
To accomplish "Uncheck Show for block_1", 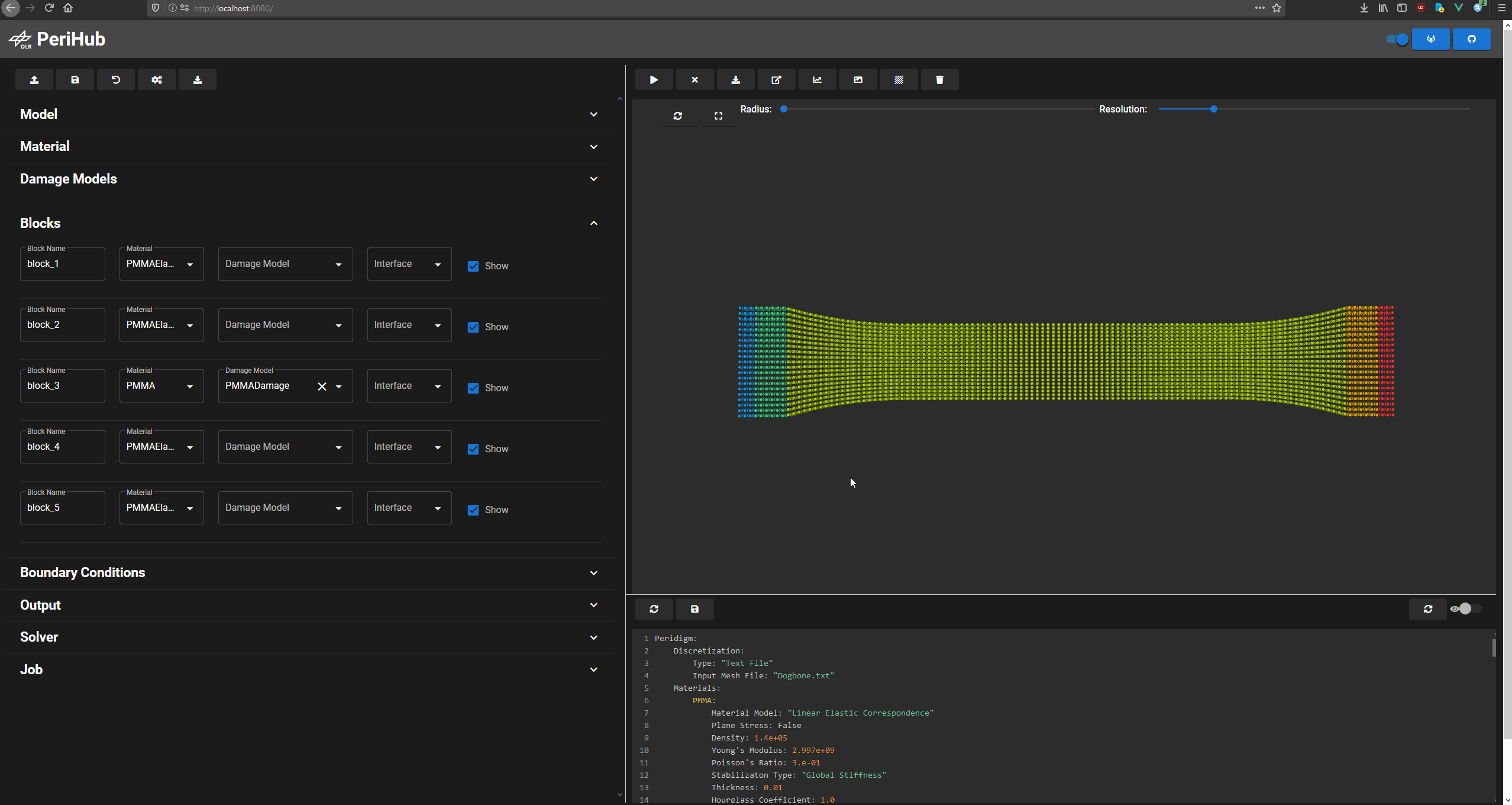I will (x=473, y=266).
